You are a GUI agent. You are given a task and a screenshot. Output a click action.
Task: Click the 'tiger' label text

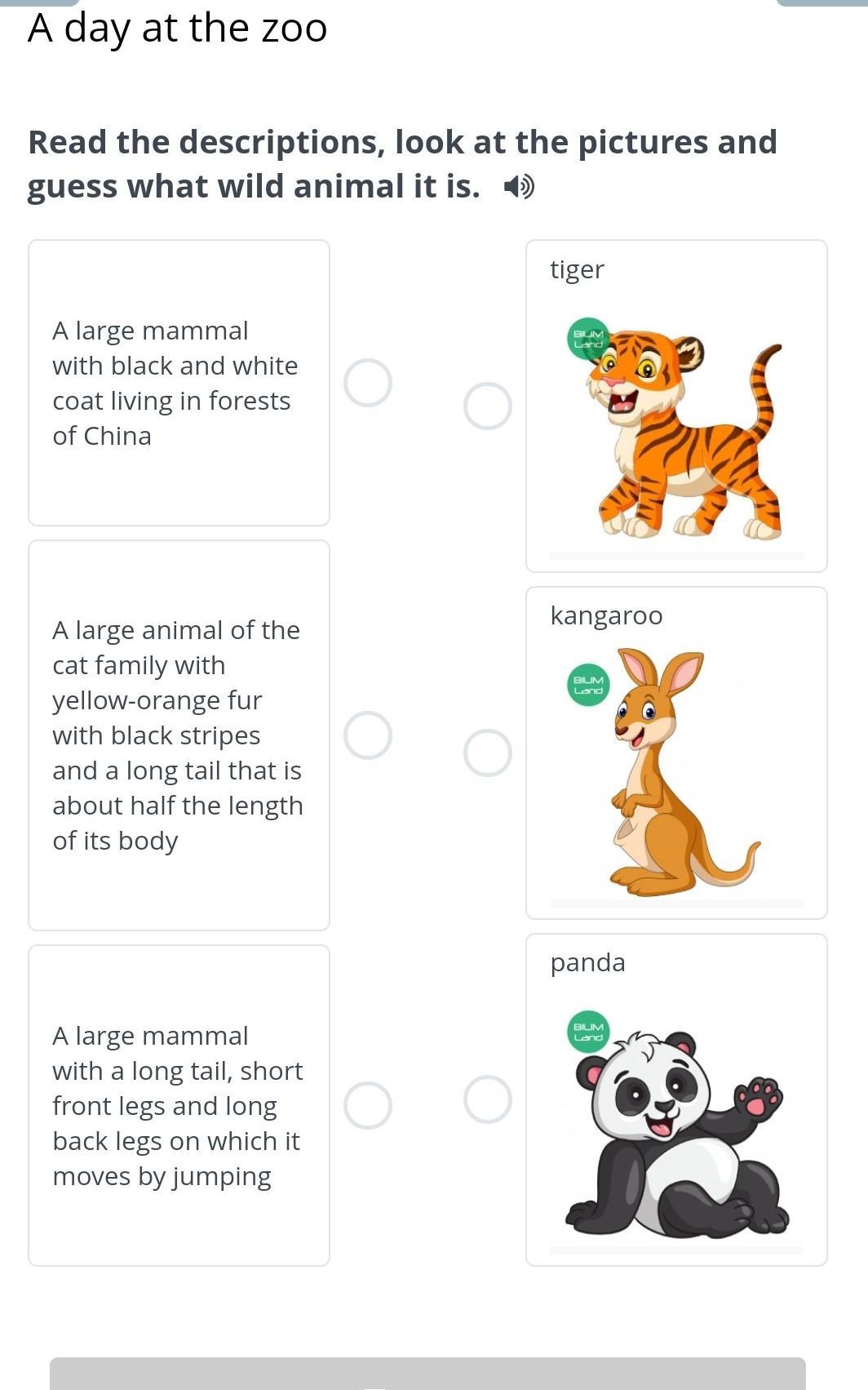tap(577, 269)
